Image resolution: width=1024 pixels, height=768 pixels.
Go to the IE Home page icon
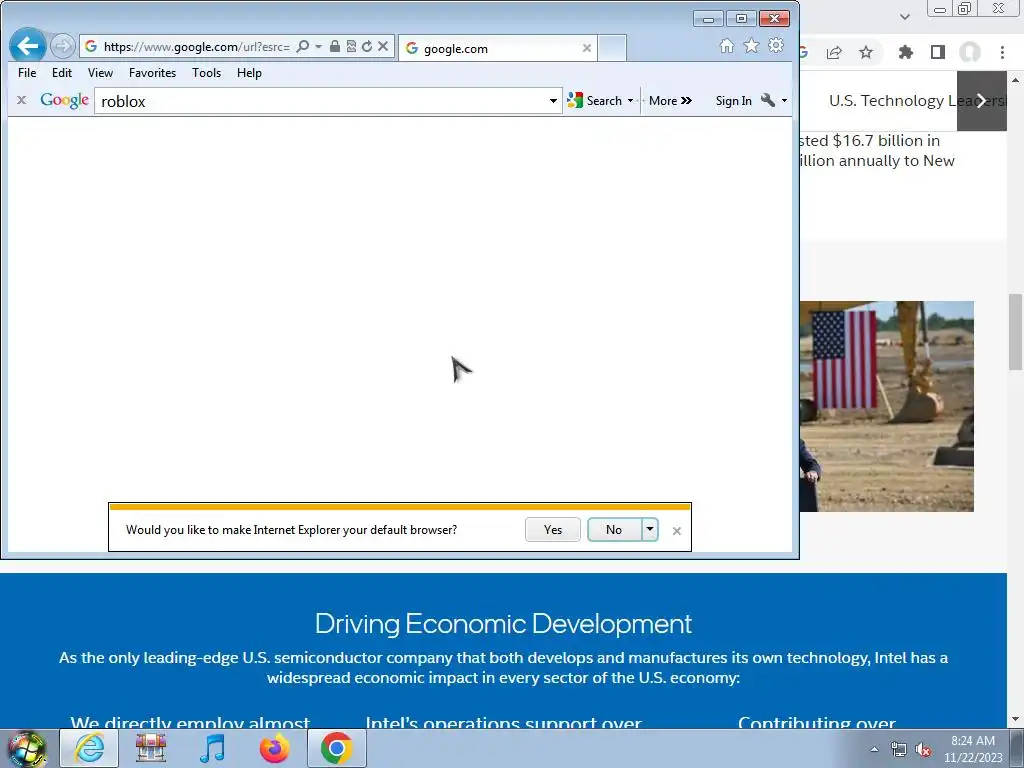coord(727,46)
